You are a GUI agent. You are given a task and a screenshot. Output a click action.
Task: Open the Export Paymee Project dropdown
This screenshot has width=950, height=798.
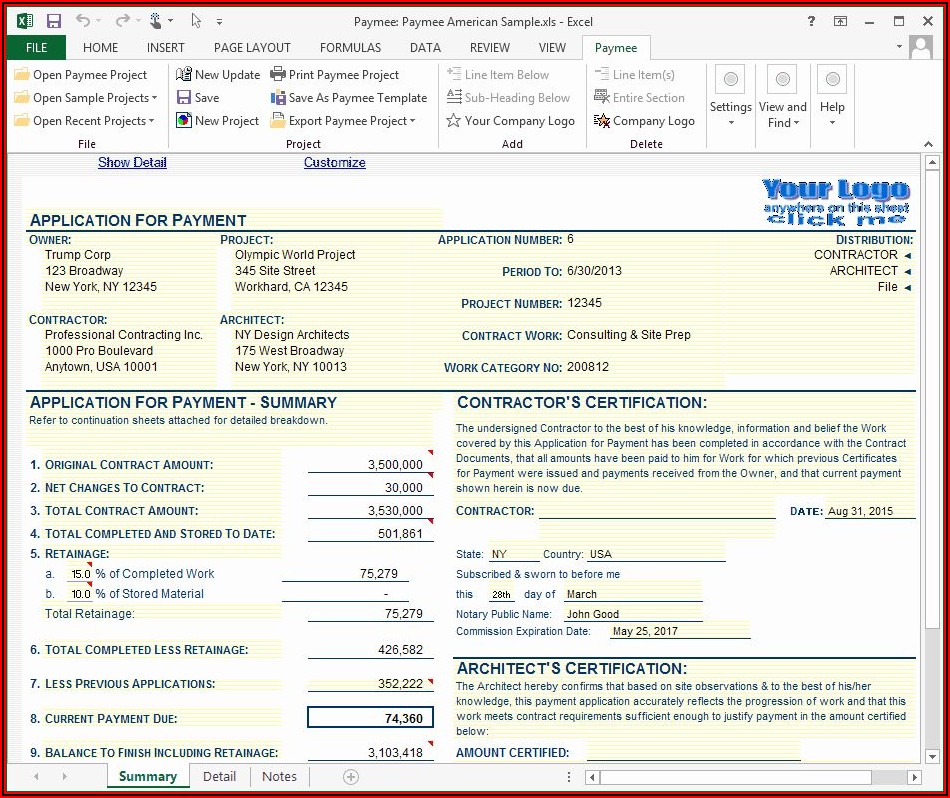(x=413, y=121)
